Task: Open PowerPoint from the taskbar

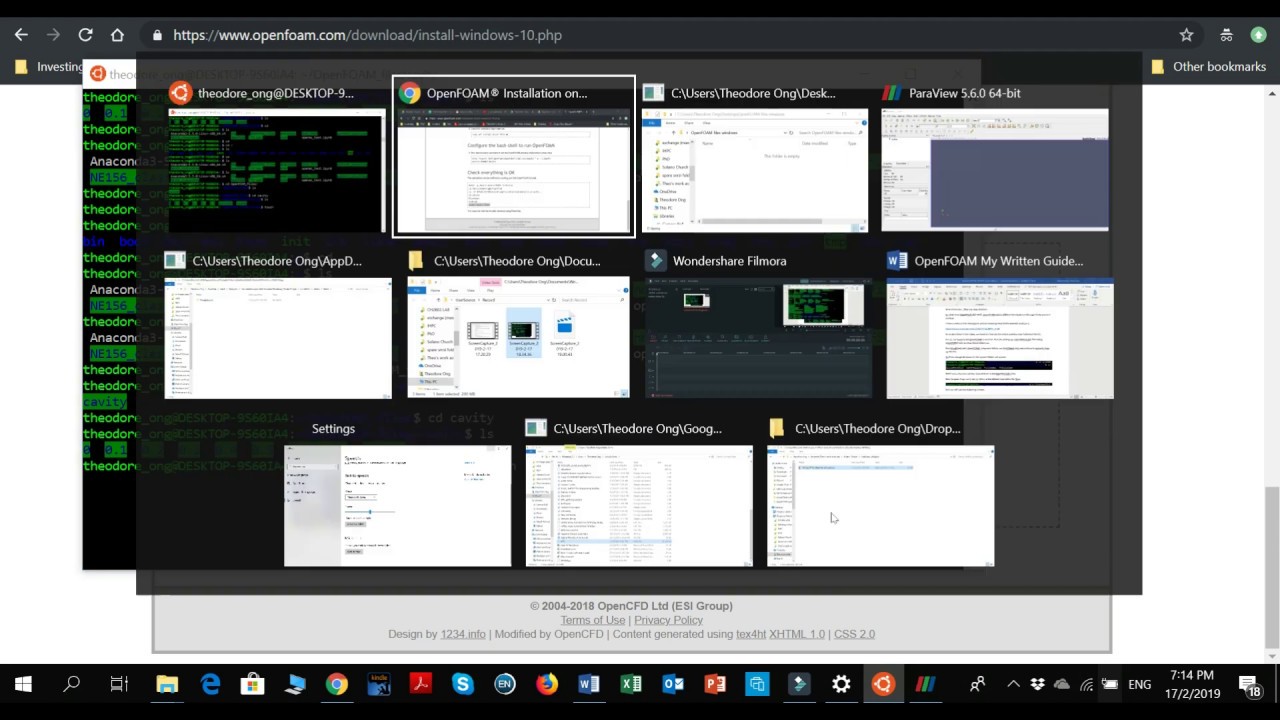Action: tap(715, 685)
